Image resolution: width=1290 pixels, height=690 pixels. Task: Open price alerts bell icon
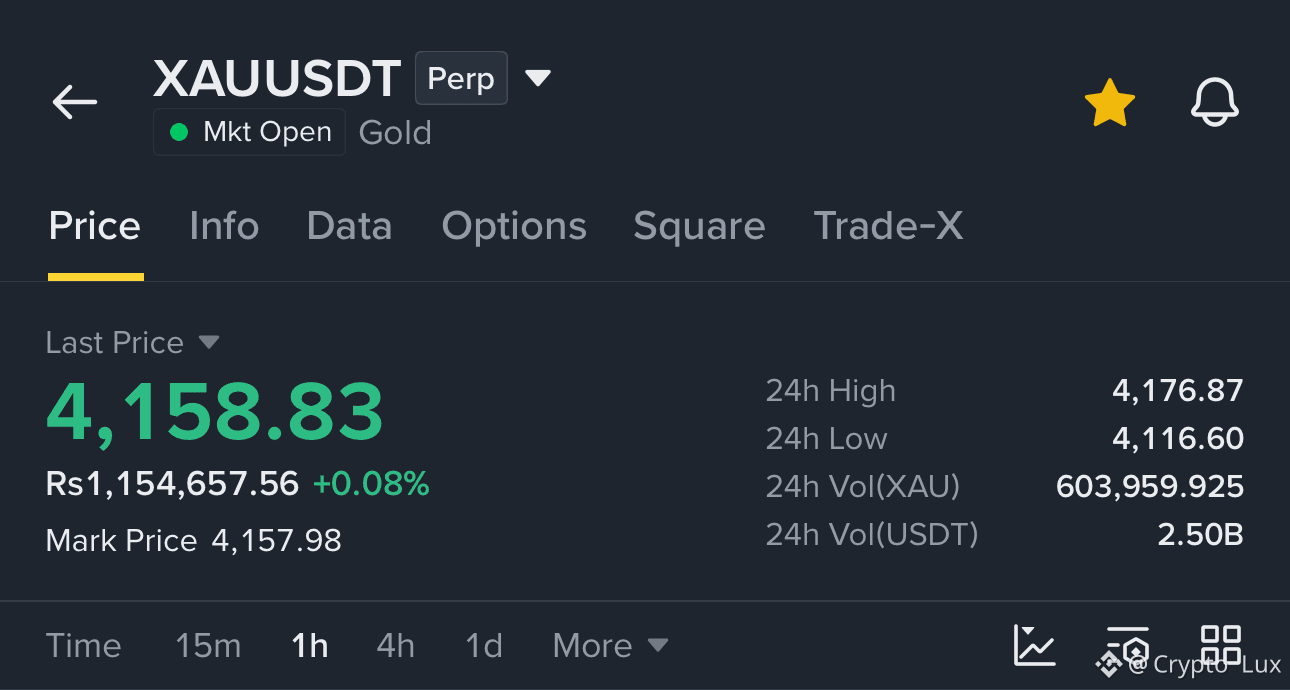1215,102
